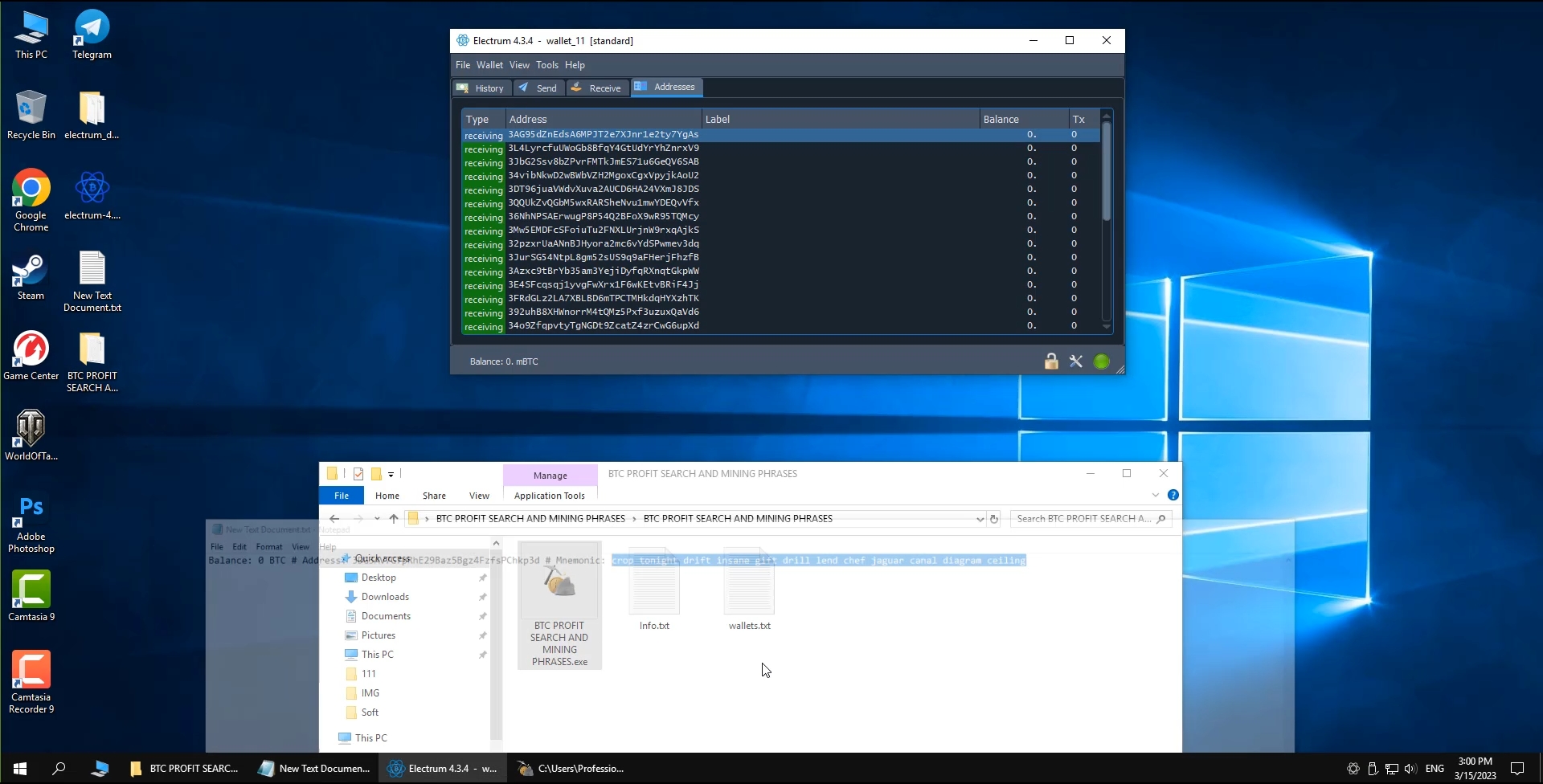This screenshot has width=1543, height=784.
Task: Click Steam desktop icon
Action: pos(31,277)
